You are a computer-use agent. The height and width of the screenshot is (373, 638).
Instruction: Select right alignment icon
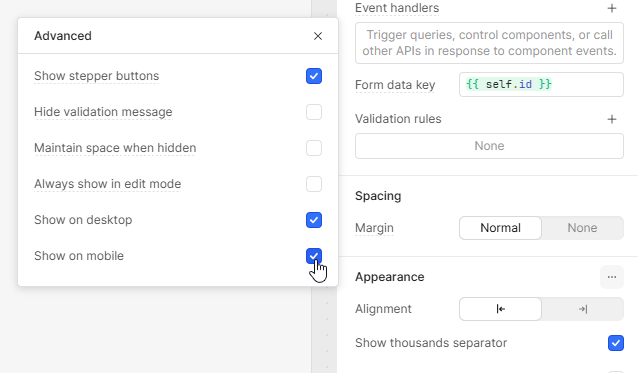(583, 309)
